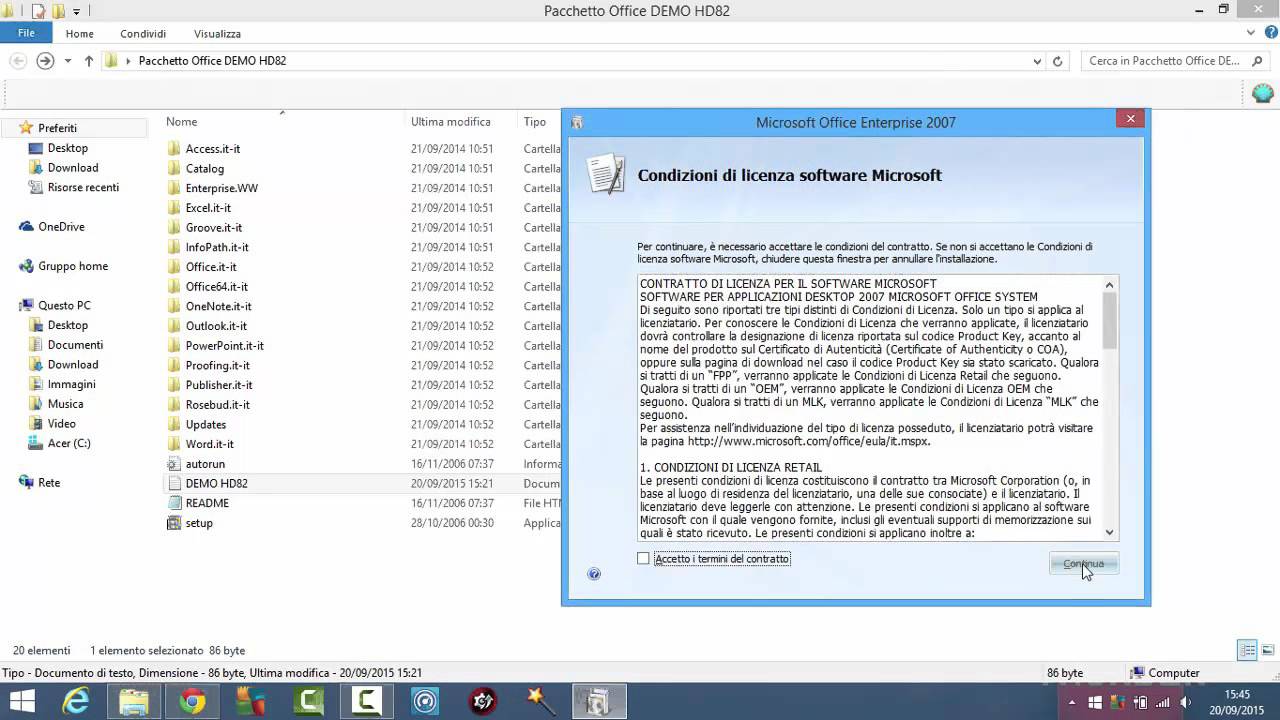Expand the address bar history dropdown
Viewport: 1280px width, 720px height.
[1037, 61]
